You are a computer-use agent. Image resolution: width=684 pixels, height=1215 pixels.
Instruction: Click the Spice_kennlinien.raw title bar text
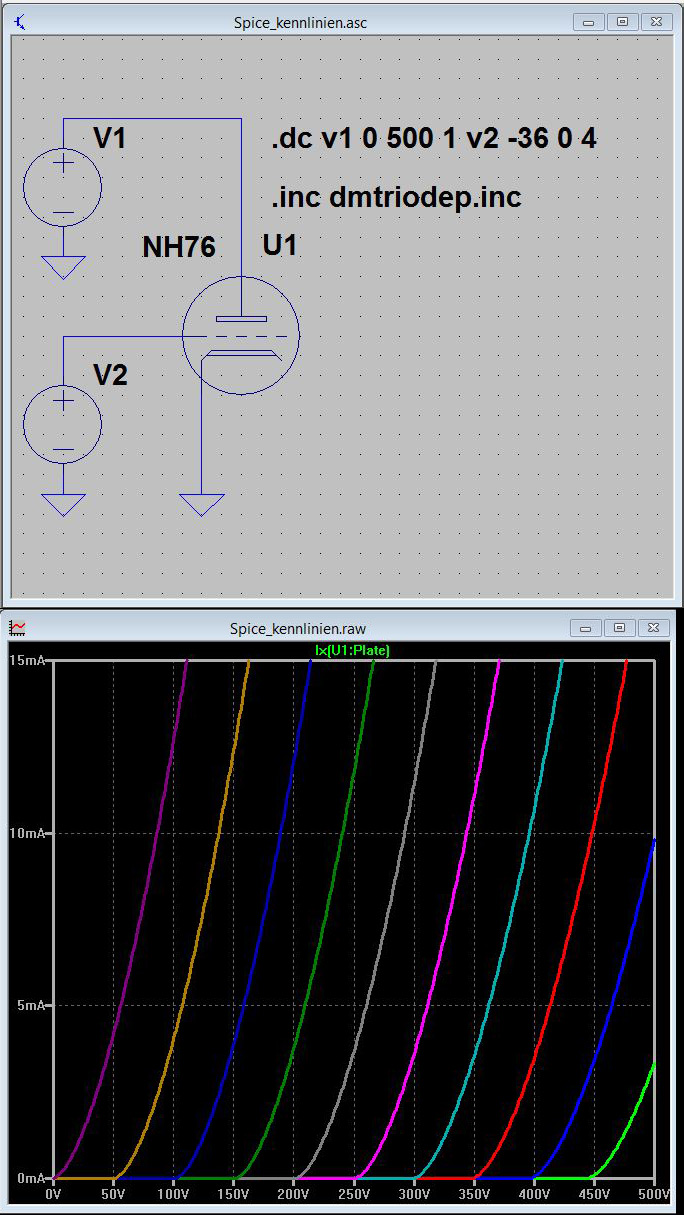click(297, 628)
